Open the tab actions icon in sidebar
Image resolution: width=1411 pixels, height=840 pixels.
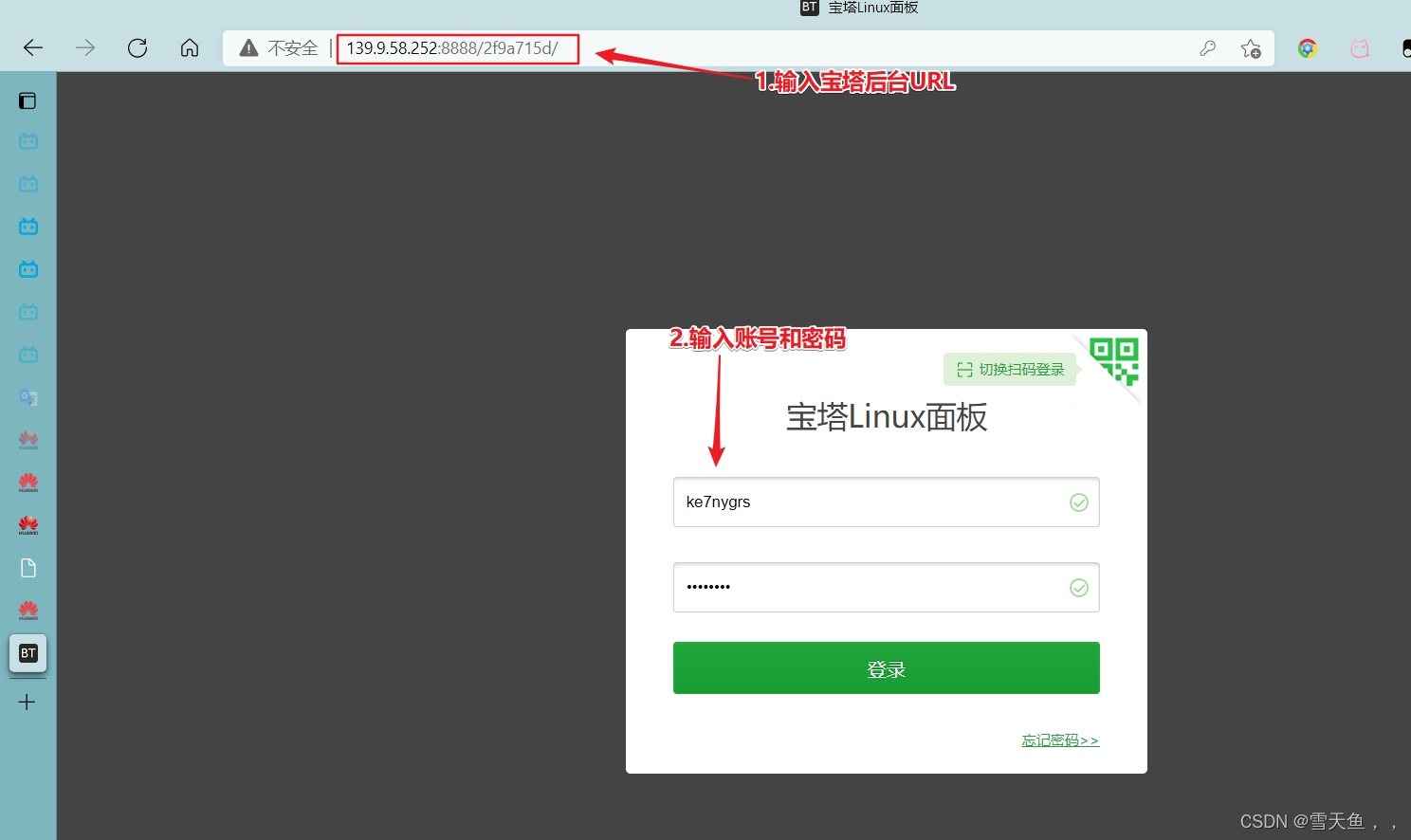click(27, 100)
